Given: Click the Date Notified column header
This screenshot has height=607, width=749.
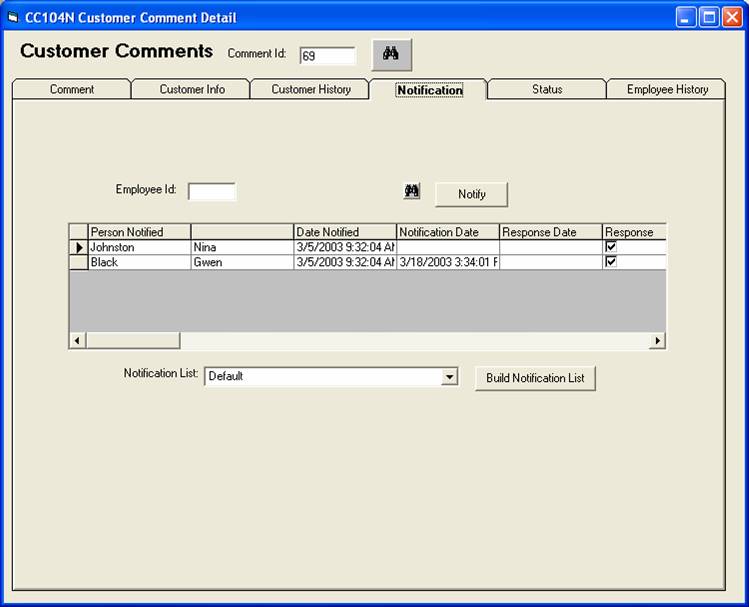Looking at the screenshot, I should tap(345, 232).
